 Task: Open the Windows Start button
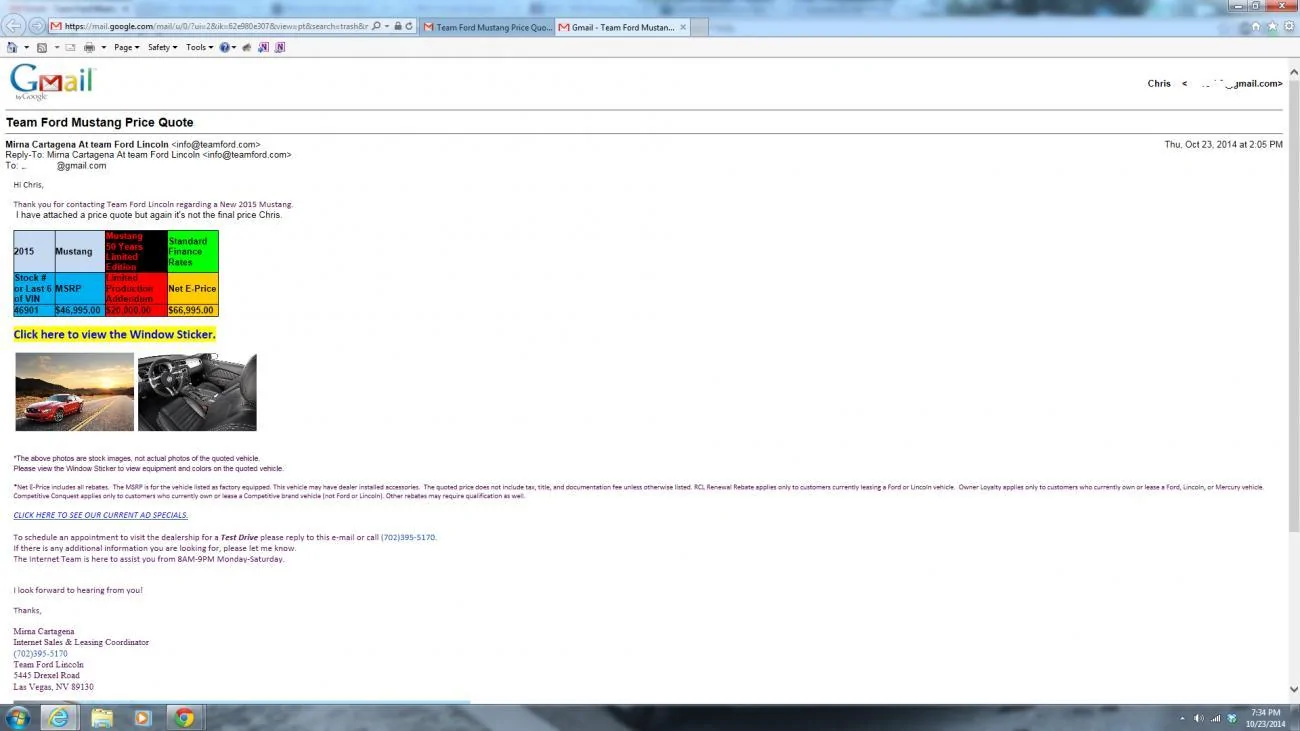17,717
